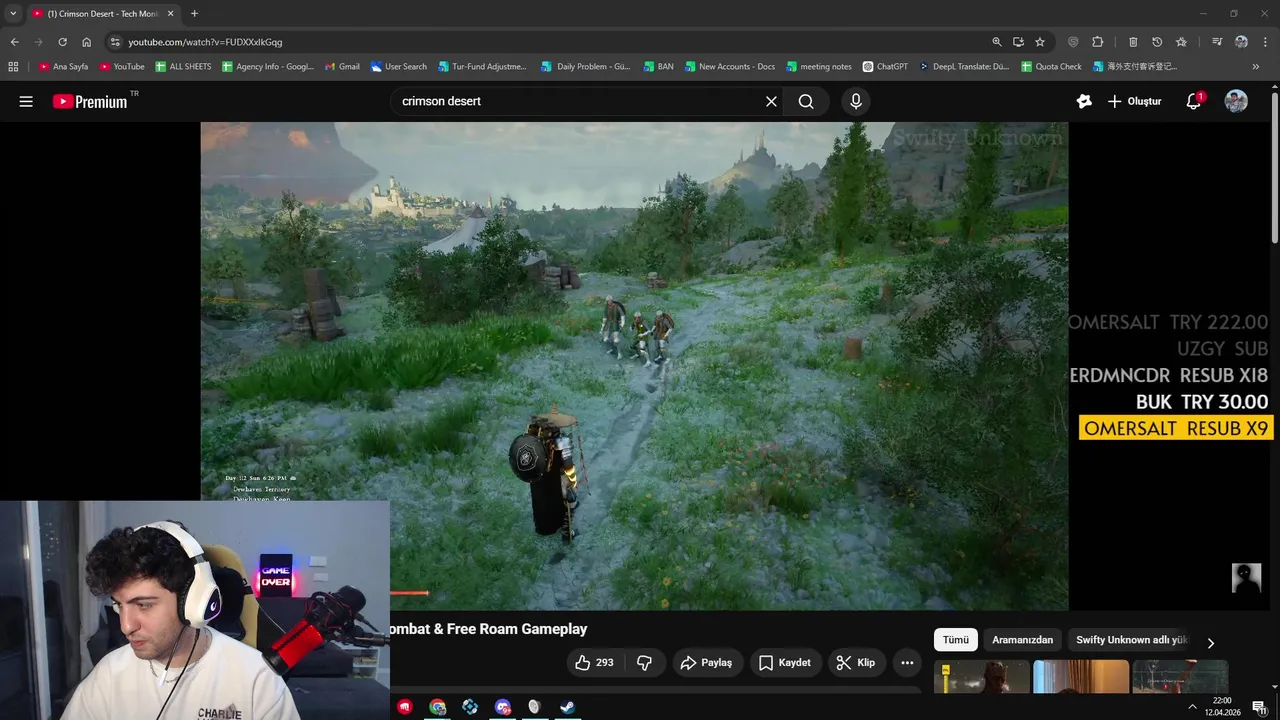Open the ChatGPT bookmark
The height and width of the screenshot is (720, 1280).
click(885, 67)
